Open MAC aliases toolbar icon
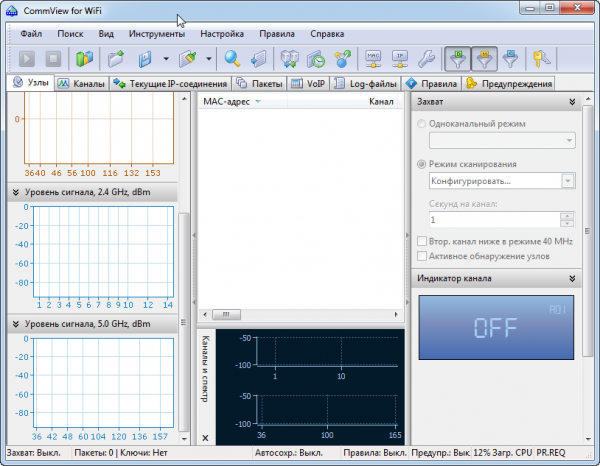600x466 pixels. [373, 59]
